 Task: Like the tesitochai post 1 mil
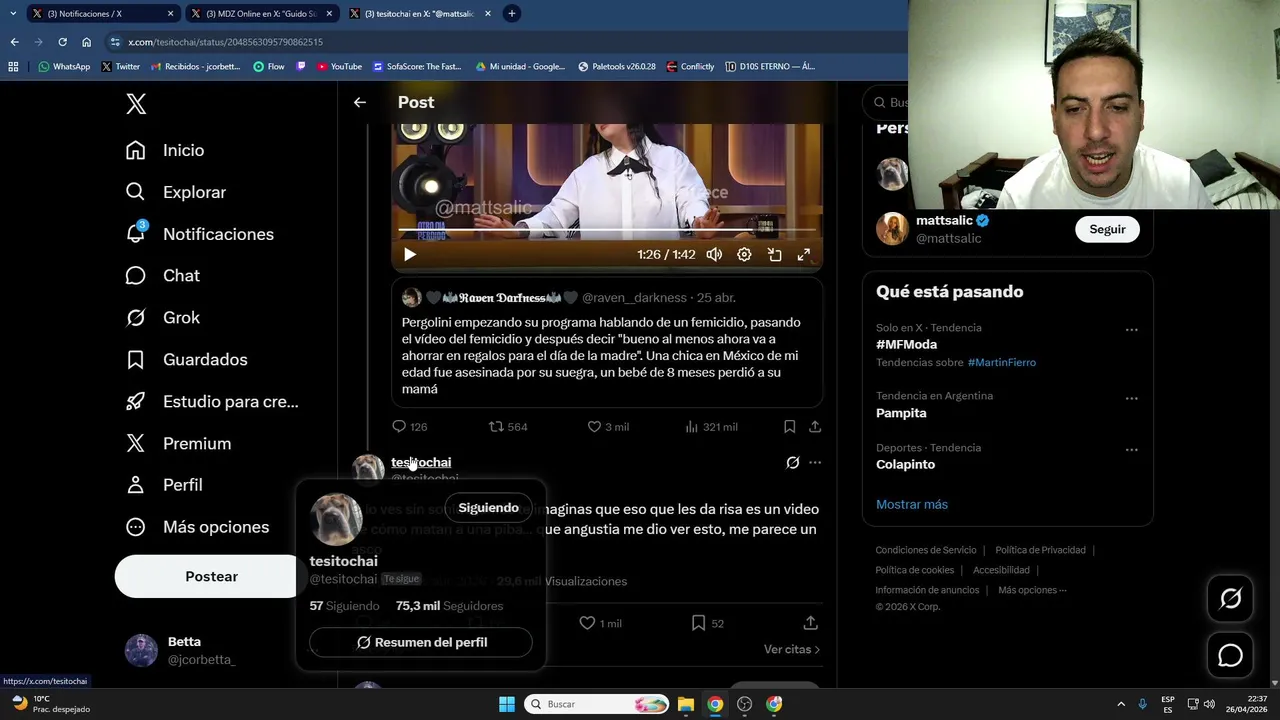[600, 623]
